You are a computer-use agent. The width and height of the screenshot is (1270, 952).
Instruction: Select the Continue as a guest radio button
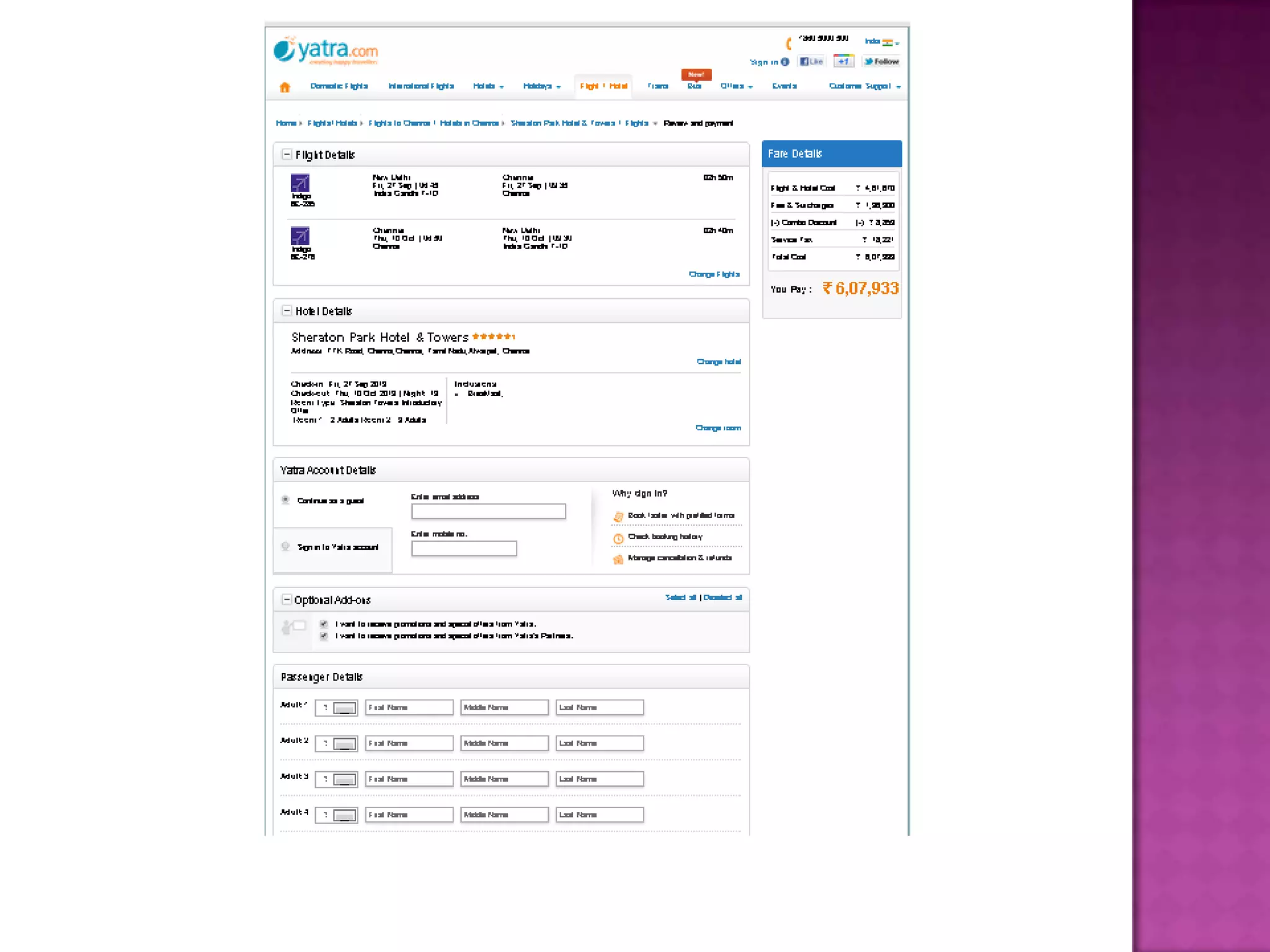coord(286,500)
